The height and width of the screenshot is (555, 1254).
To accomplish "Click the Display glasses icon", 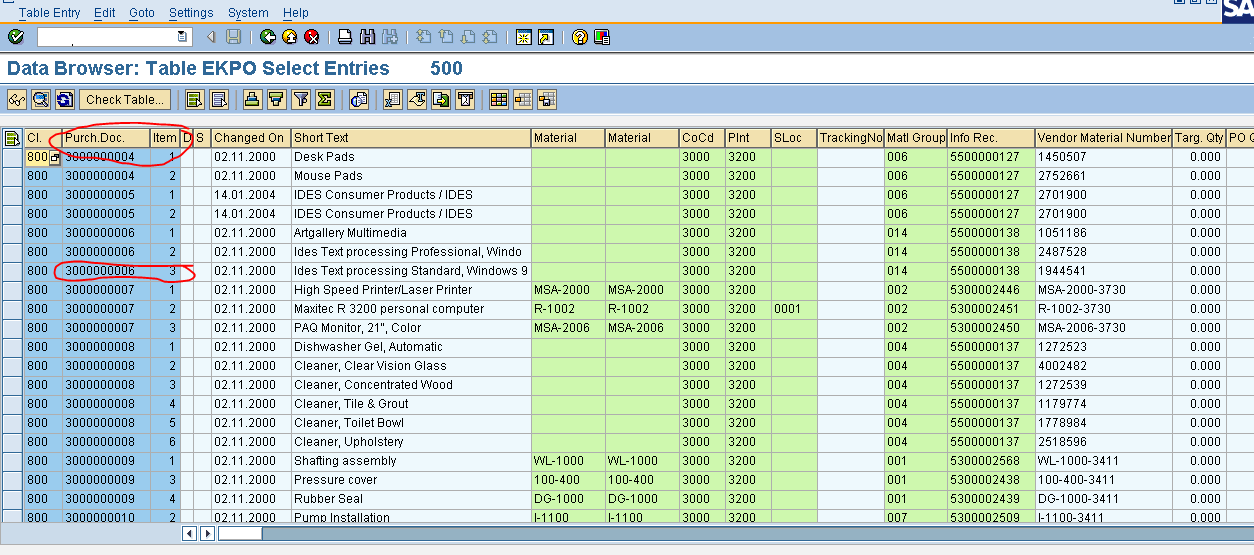I will 17,100.
